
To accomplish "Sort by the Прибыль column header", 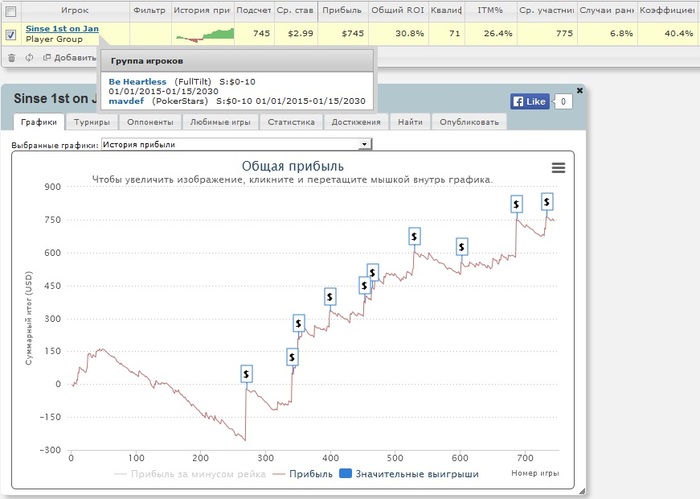I will pos(342,10).
